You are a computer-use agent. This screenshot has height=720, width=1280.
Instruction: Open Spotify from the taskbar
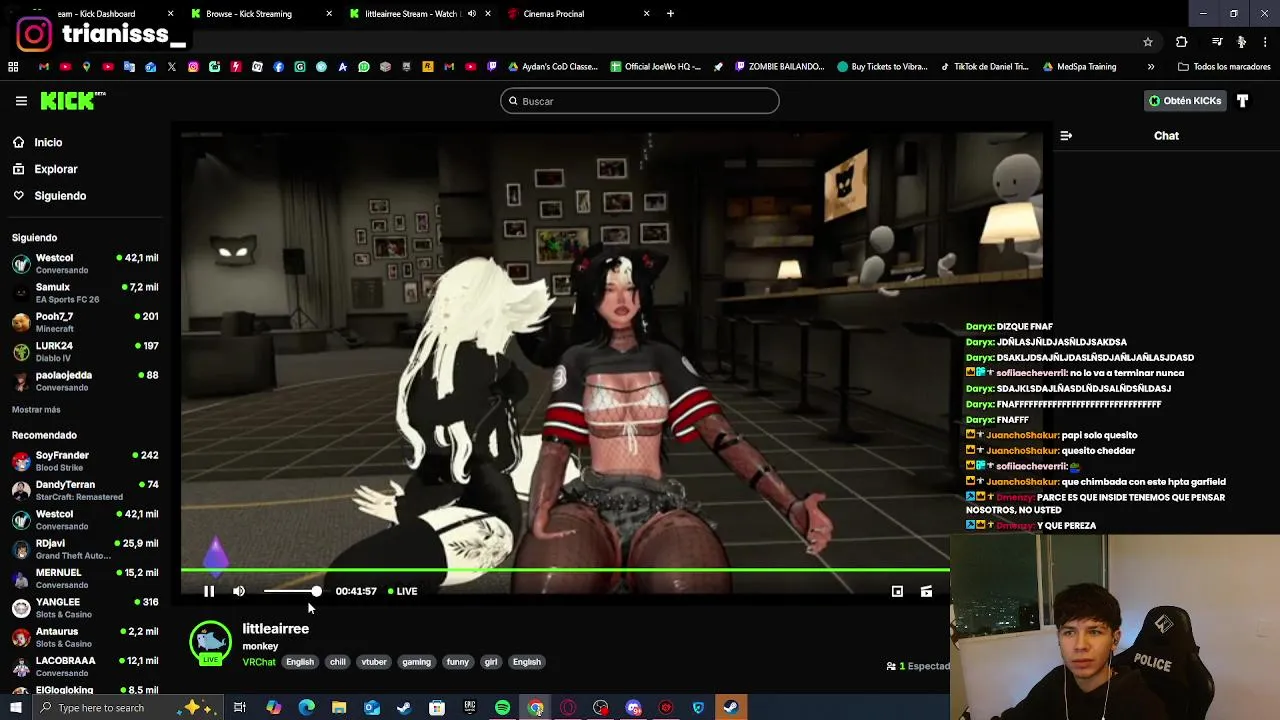502,708
